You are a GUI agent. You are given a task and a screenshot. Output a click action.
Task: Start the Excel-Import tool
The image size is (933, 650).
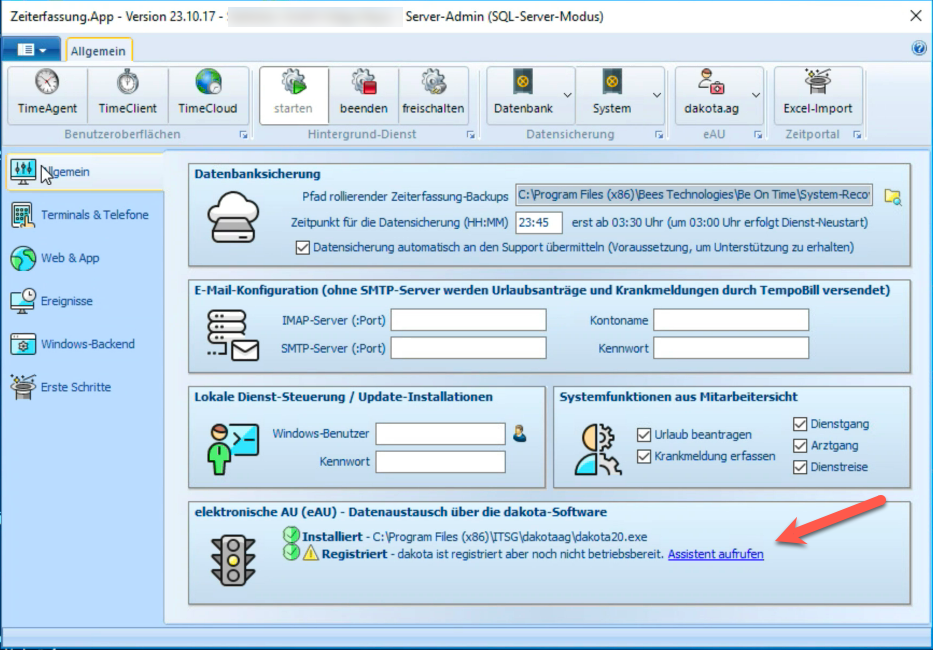click(817, 94)
